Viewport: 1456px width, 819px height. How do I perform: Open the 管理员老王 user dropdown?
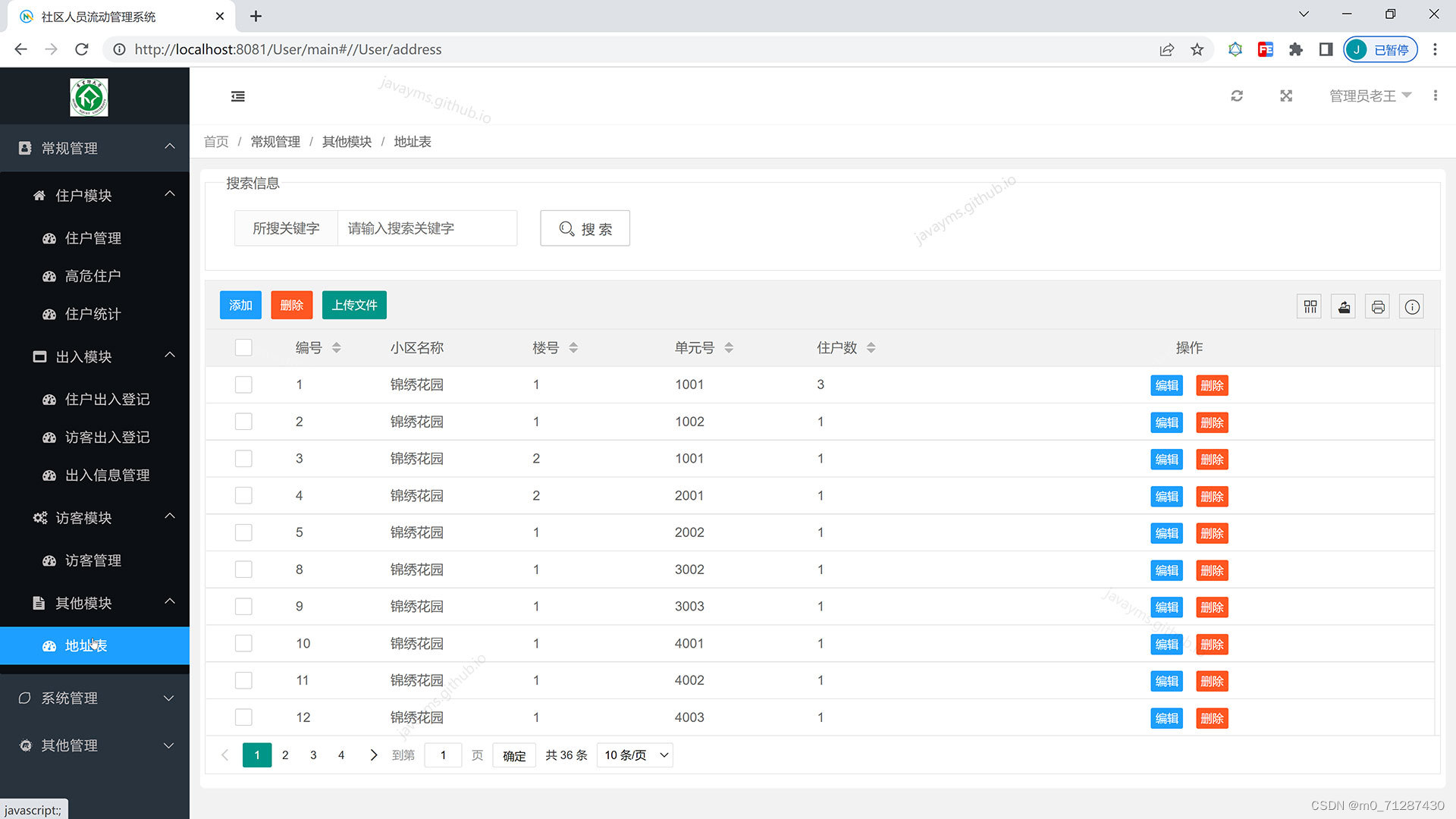pos(1370,96)
